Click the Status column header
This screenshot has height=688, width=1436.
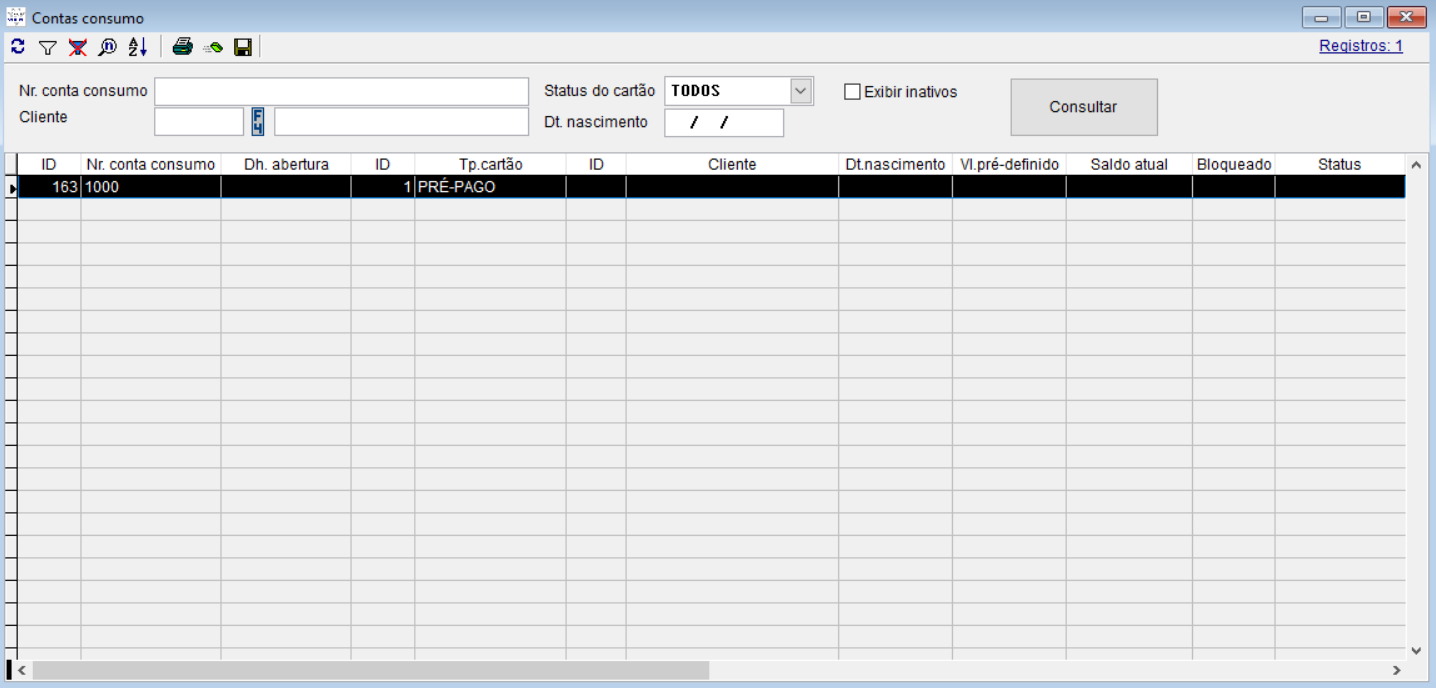click(1340, 164)
